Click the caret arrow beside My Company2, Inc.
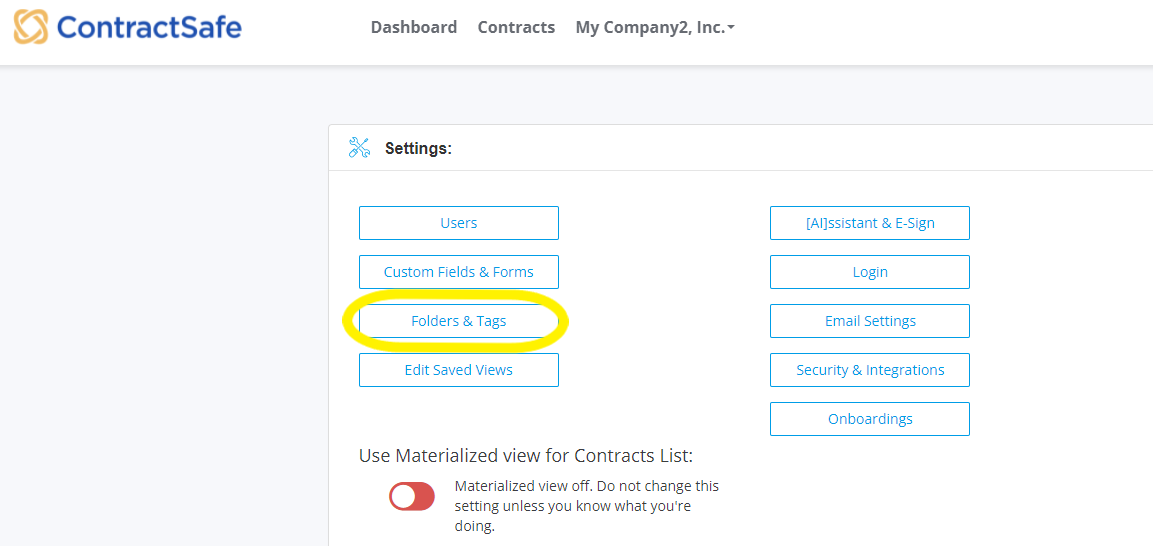This screenshot has height=546, width=1153. tap(731, 29)
